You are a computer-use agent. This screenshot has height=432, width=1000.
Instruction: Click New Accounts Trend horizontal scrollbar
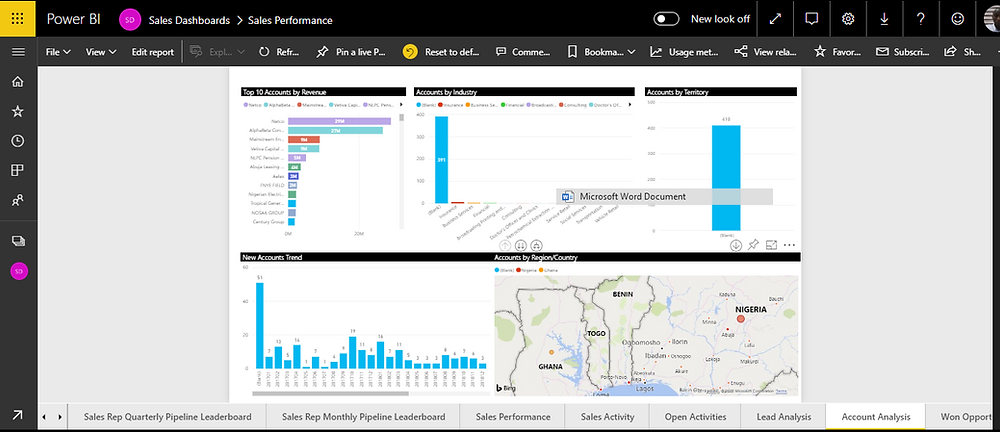click(x=330, y=394)
